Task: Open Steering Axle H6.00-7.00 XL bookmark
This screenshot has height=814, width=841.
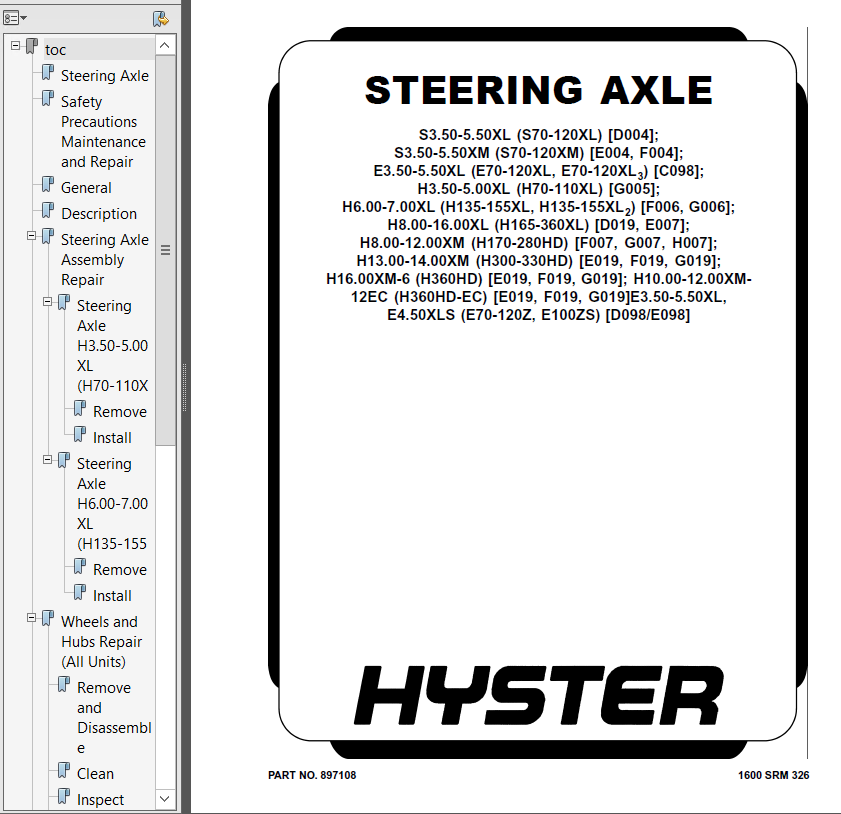Action: 113,504
